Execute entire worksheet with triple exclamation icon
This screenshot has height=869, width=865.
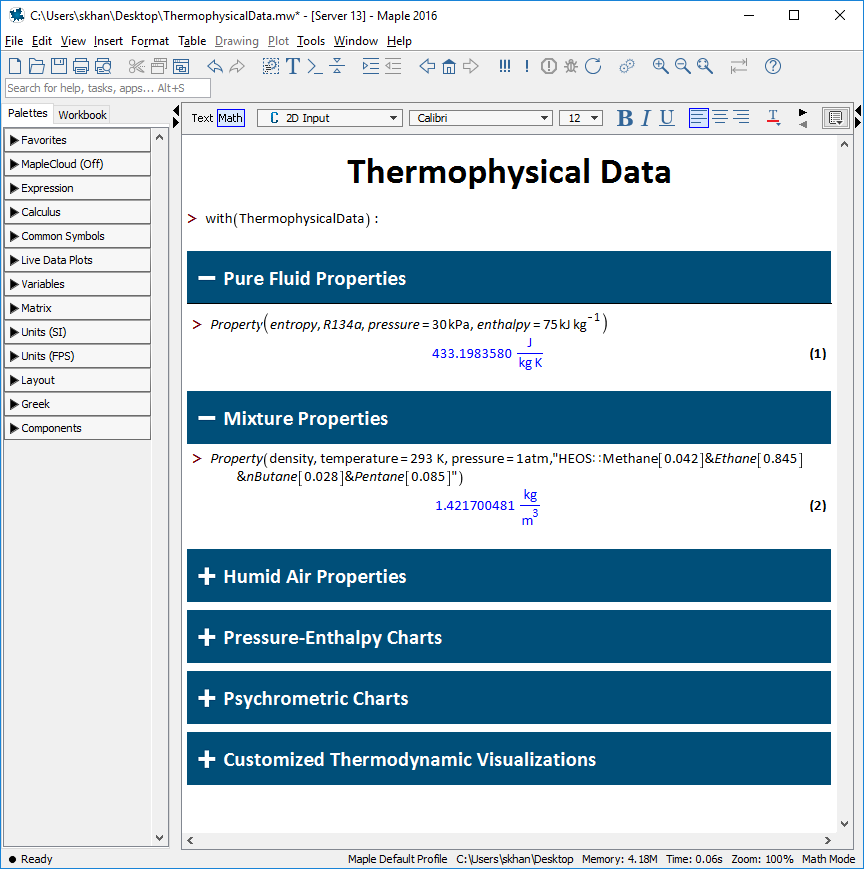click(x=504, y=66)
